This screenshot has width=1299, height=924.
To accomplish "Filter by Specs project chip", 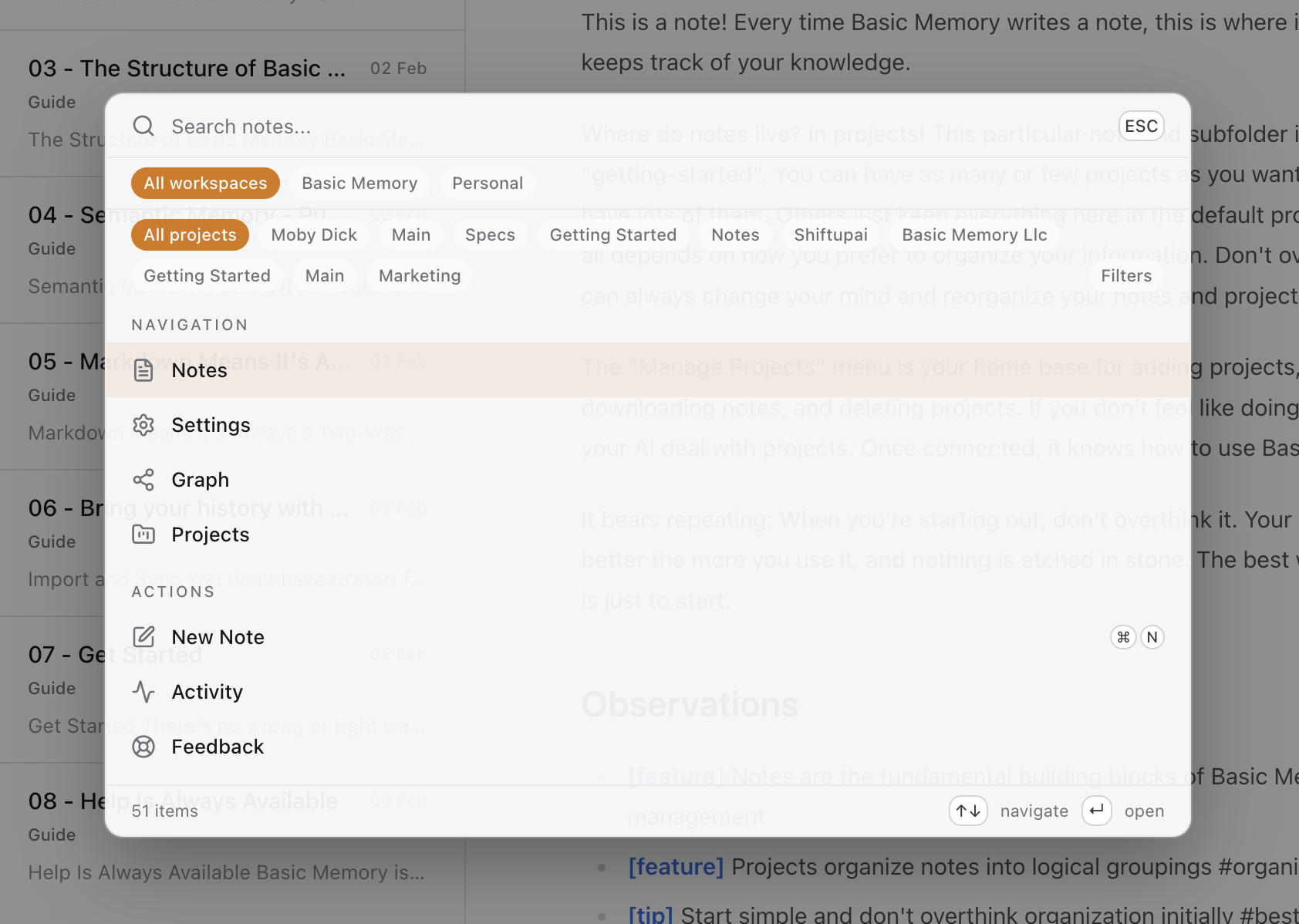I will [x=490, y=234].
